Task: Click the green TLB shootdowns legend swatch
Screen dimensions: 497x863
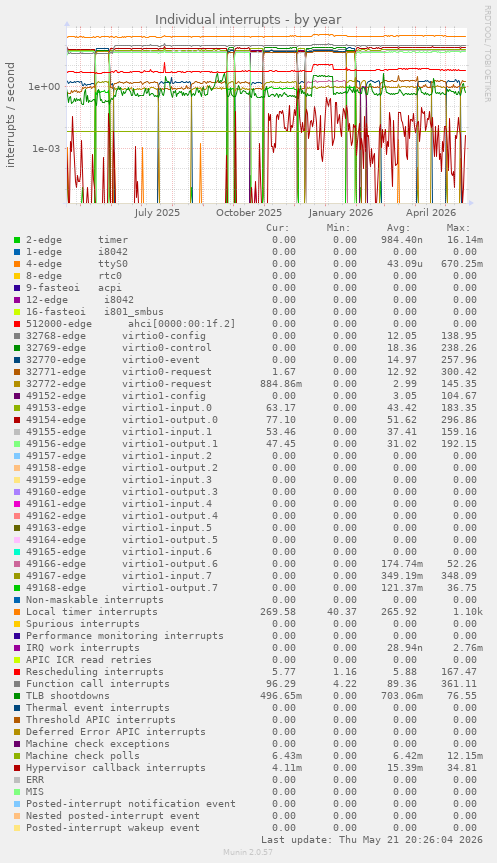Action: [17, 696]
